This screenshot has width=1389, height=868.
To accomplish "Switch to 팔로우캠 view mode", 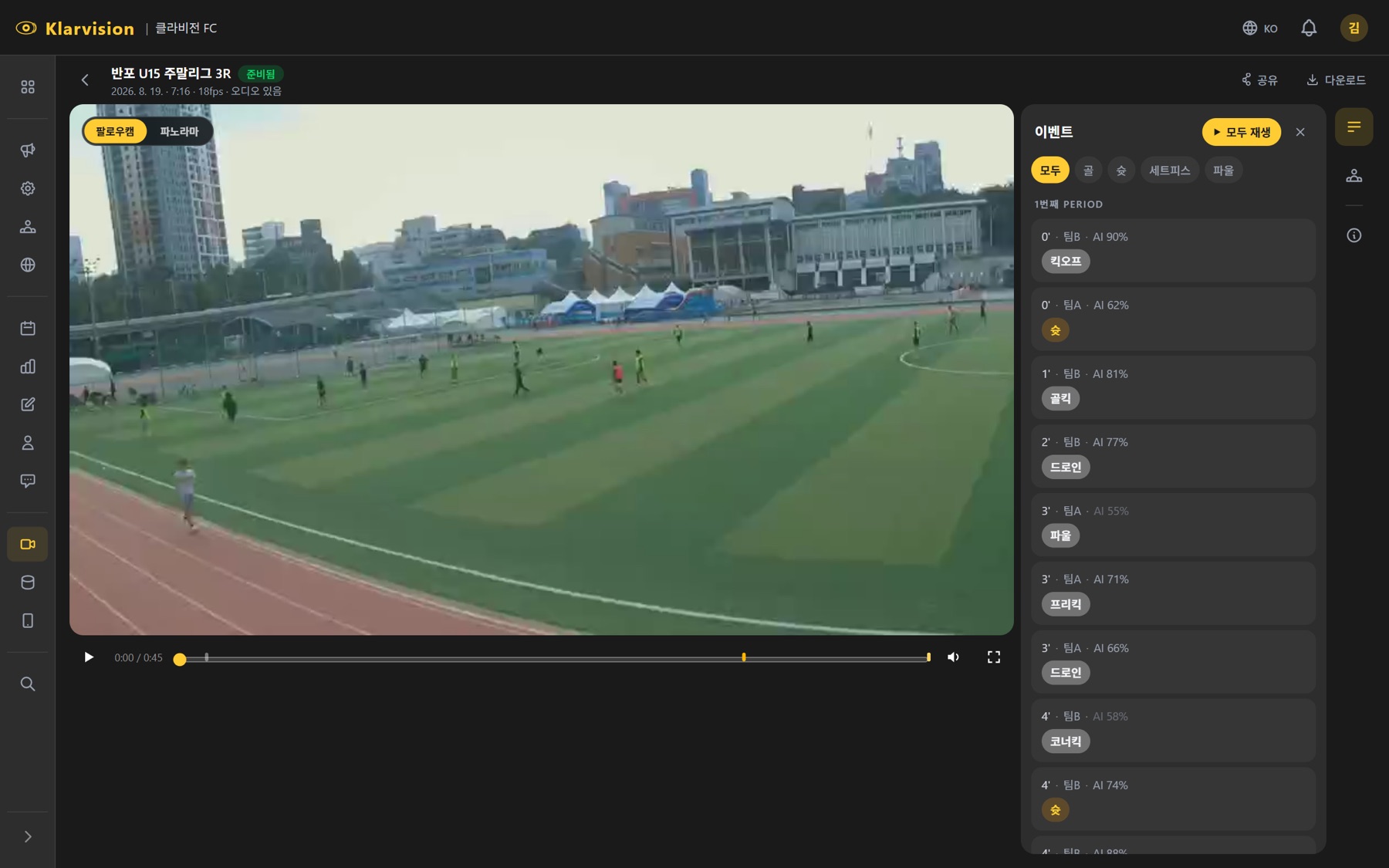I will 115,131.
